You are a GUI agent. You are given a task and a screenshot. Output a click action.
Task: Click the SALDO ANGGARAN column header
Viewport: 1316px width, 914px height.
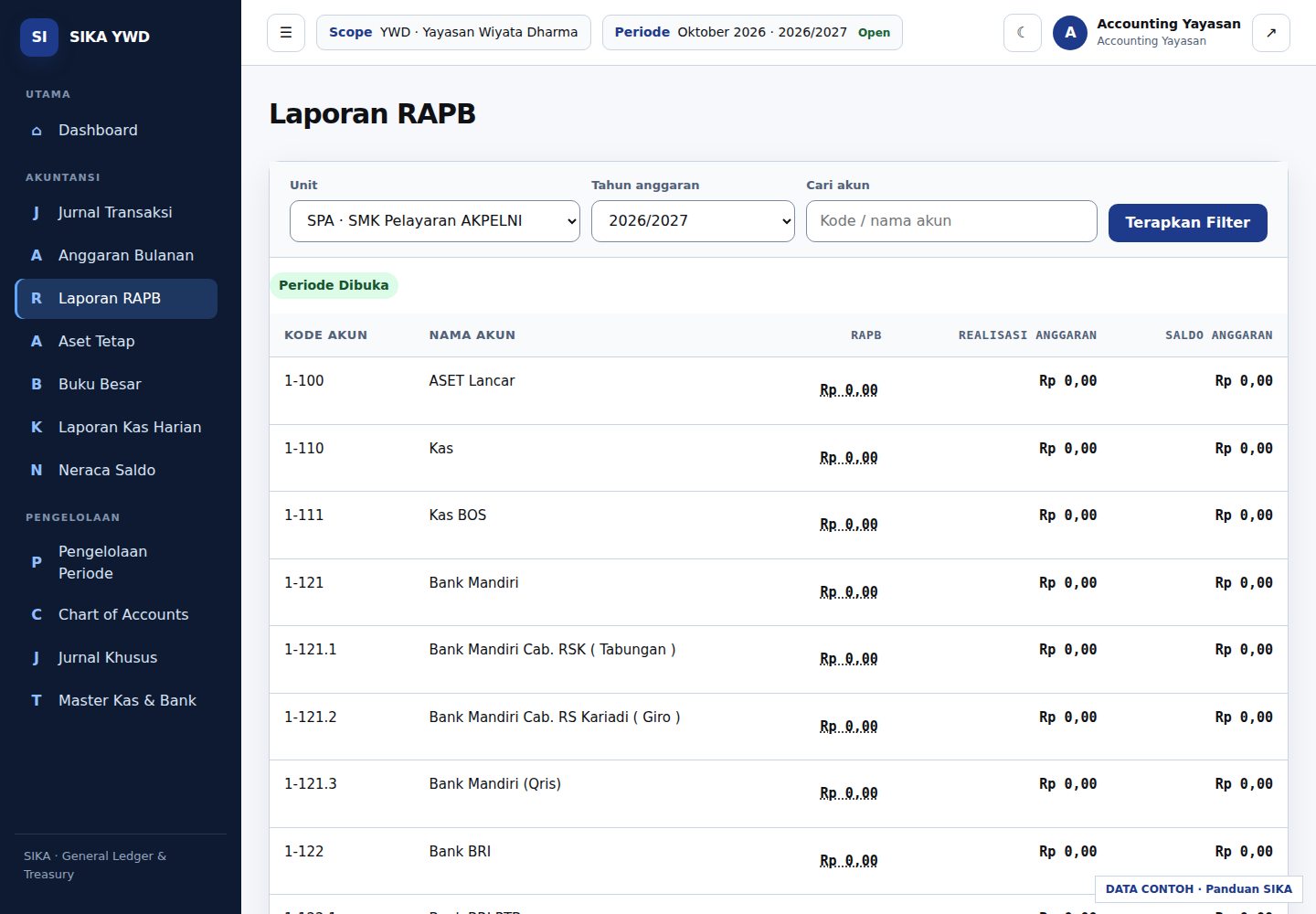pos(1219,335)
